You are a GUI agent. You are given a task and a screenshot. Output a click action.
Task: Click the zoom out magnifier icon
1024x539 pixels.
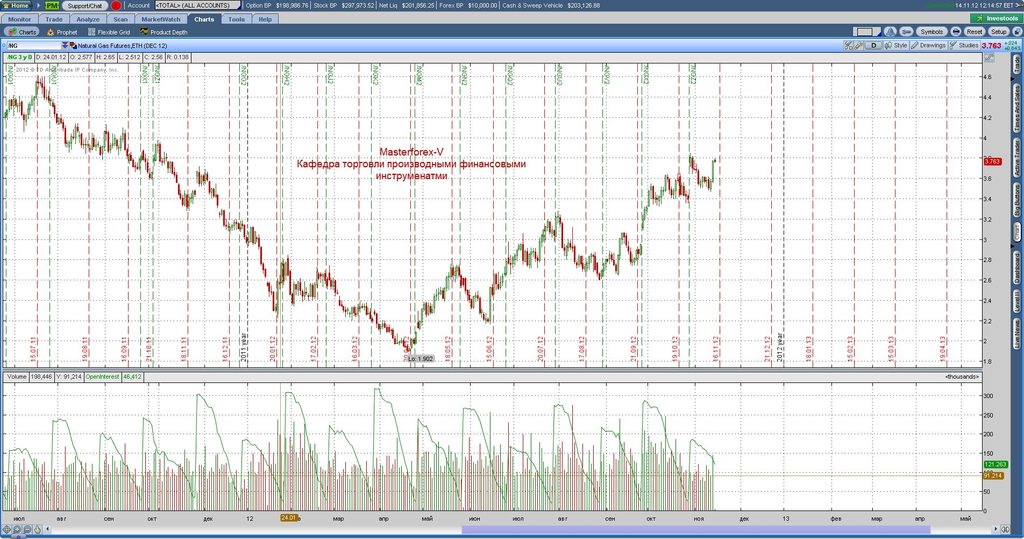click(27, 529)
